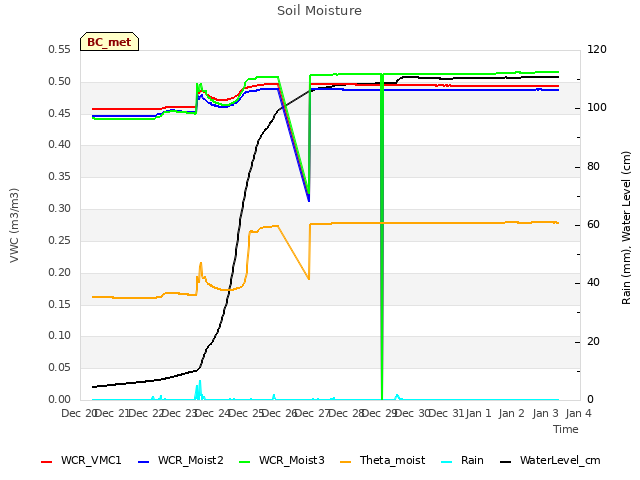Click the black WaterLevel_cm legend swatch
Viewport: 640px width, 480px height.
coord(505,462)
